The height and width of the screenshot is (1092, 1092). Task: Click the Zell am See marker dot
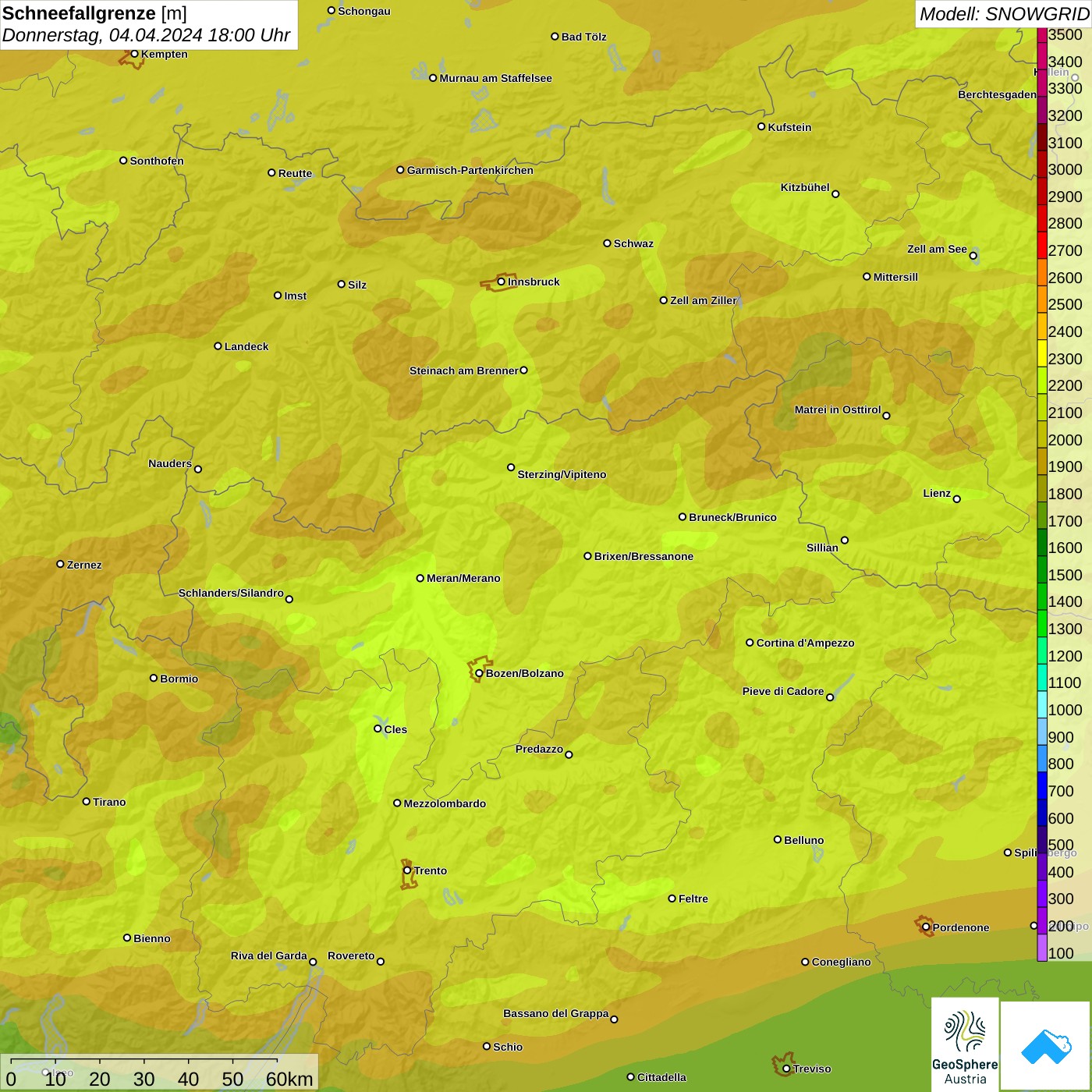973,256
